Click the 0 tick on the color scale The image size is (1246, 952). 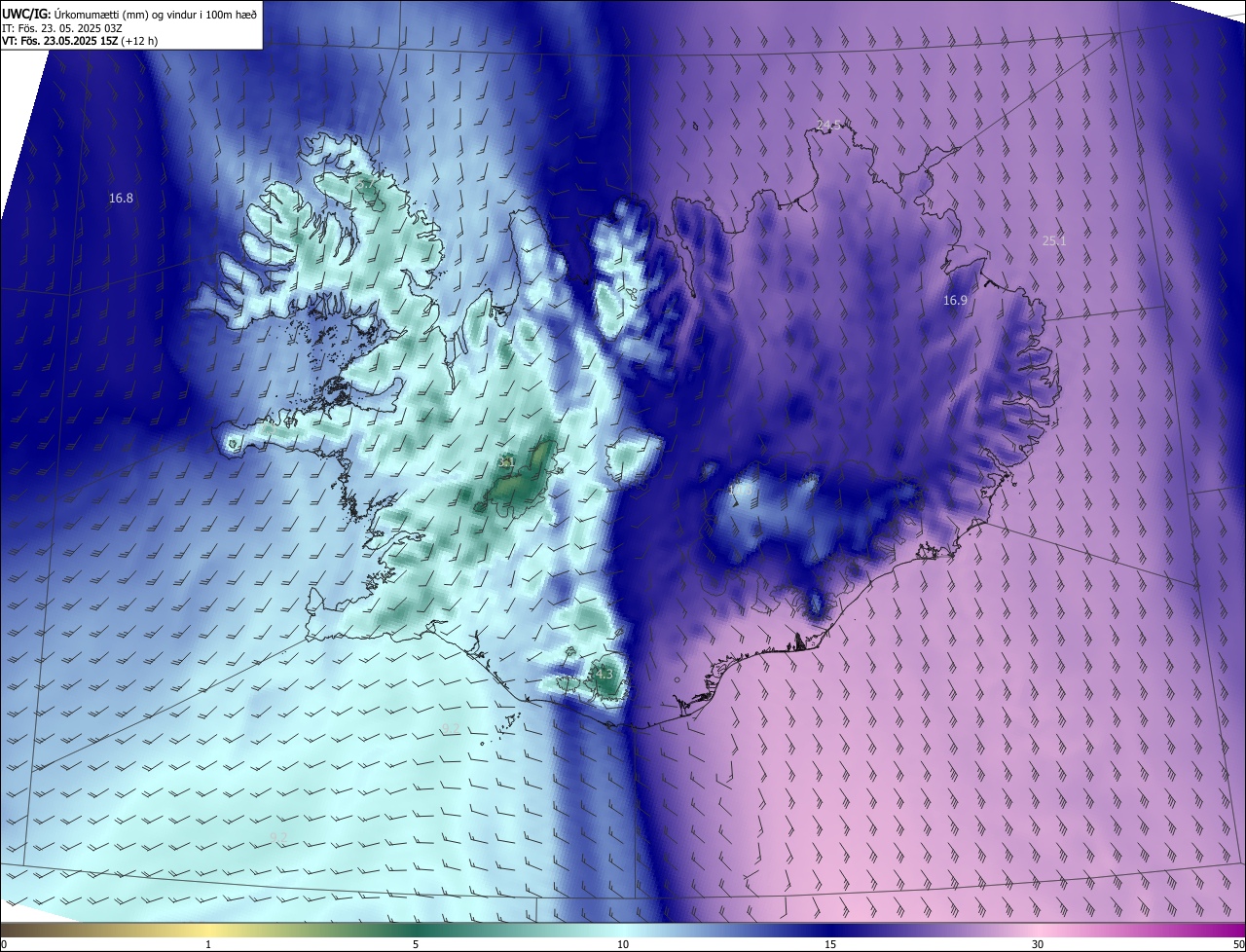click(4, 944)
